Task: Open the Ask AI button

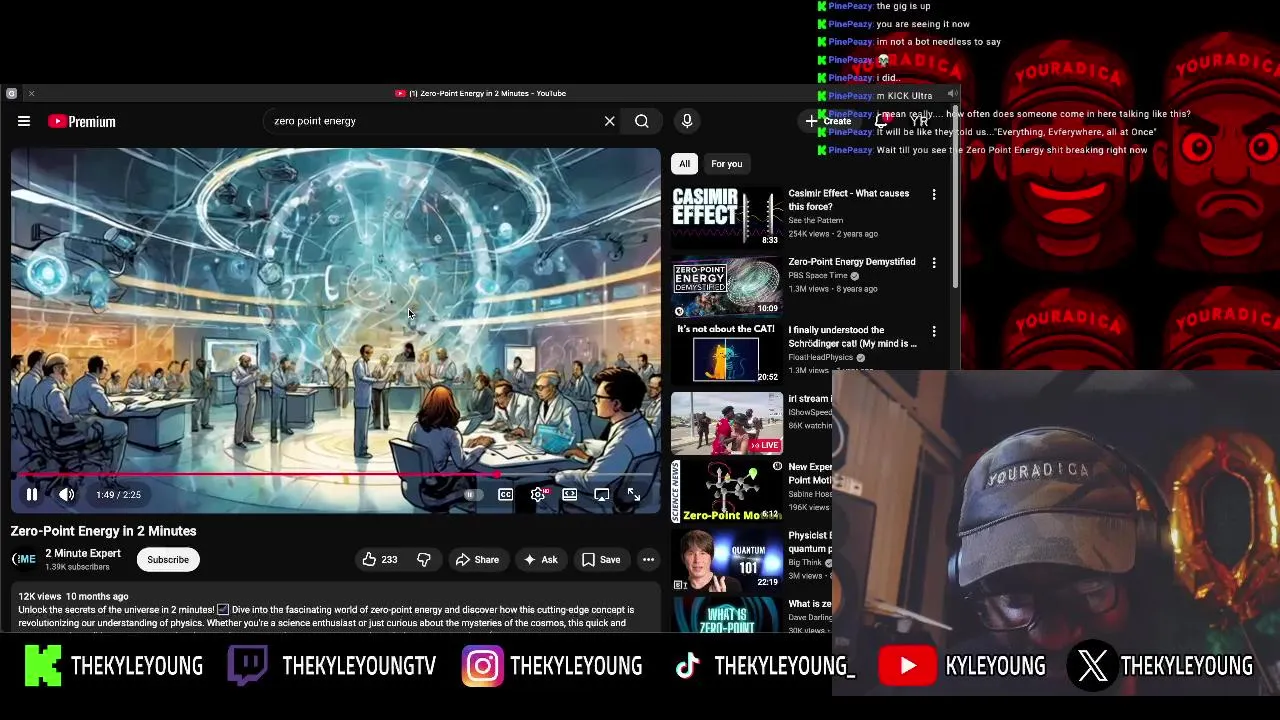Action: coord(541,560)
